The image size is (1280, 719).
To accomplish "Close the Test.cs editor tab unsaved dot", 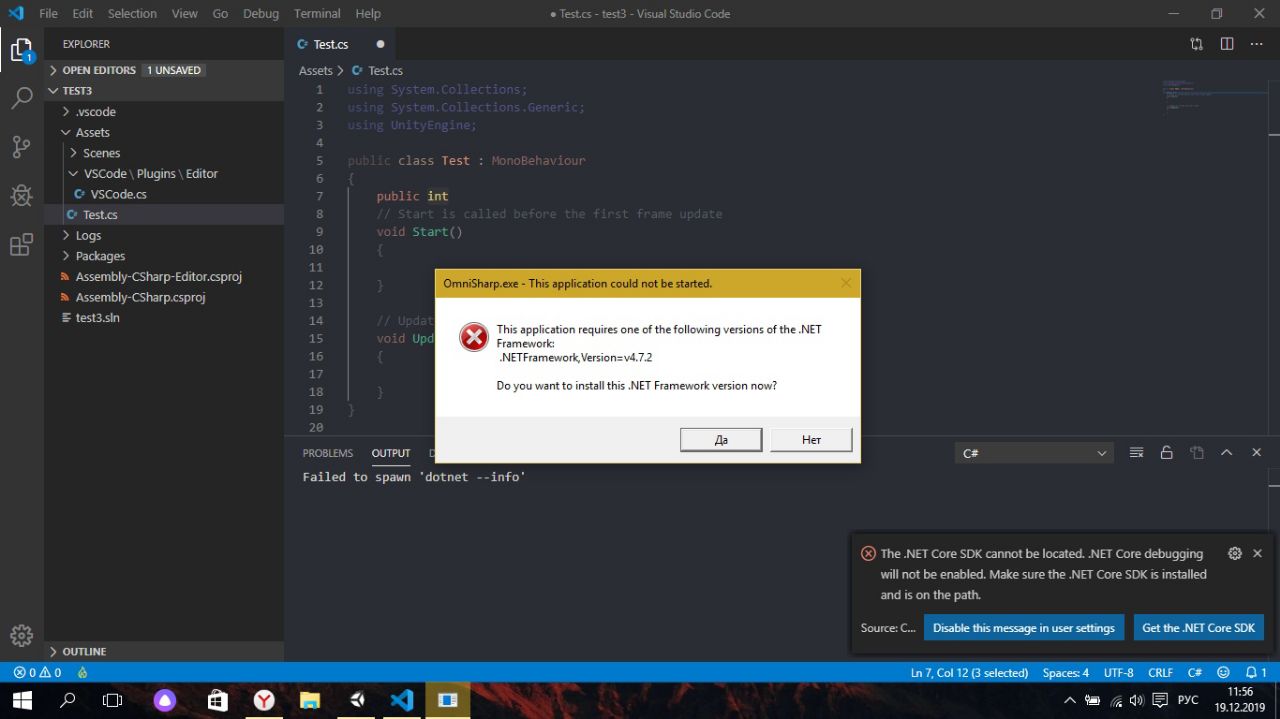I will coord(380,44).
